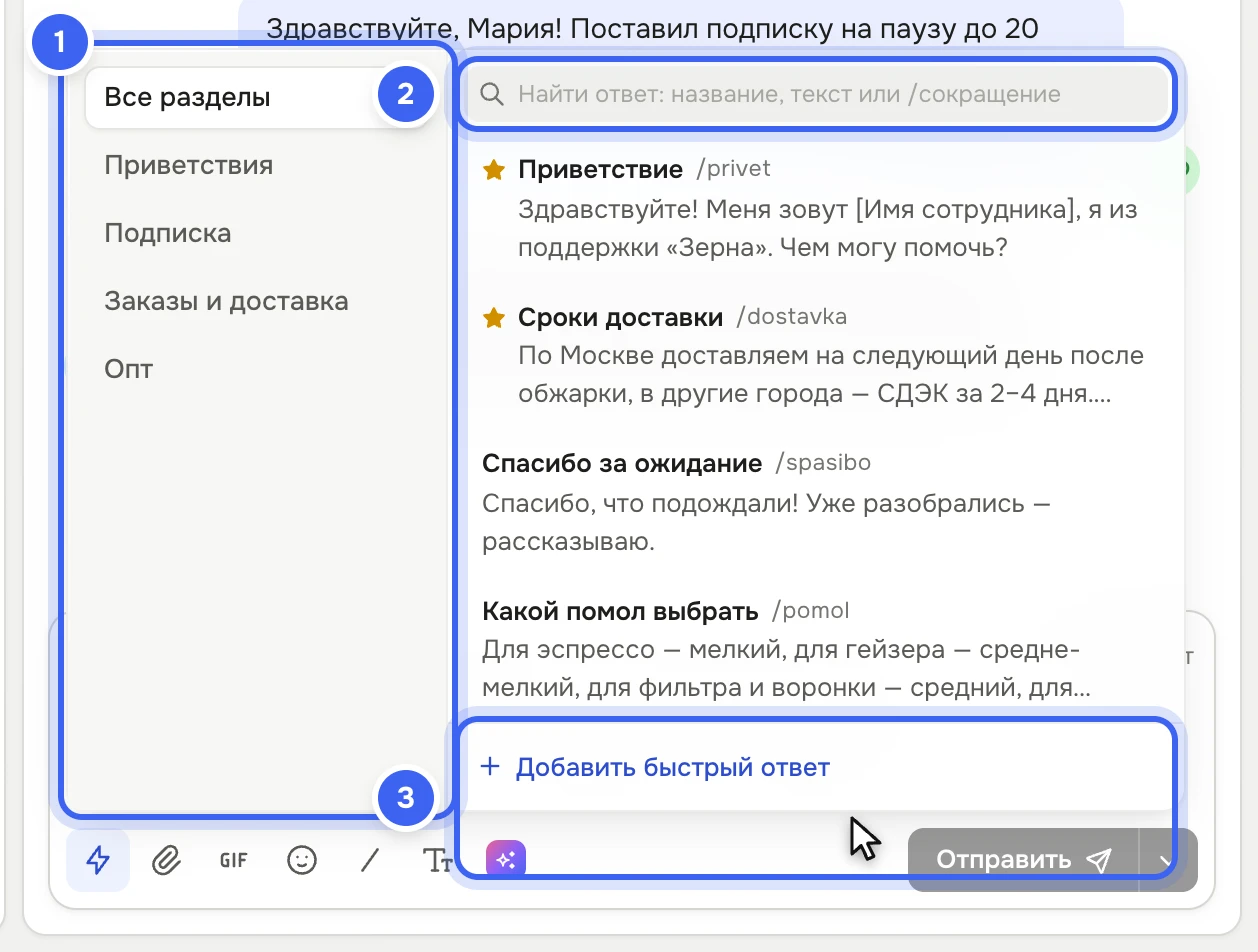The image size is (1258, 952).
Task: Click the /dostavka shortcut label
Action: (x=792, y=317)
